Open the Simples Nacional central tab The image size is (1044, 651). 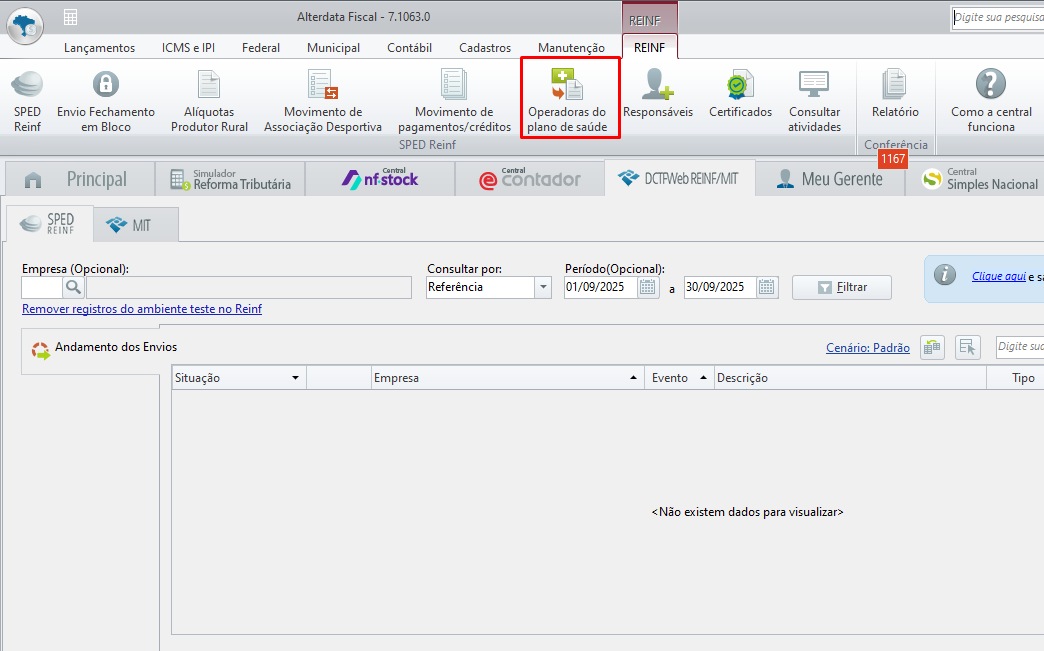coord(978,180)
